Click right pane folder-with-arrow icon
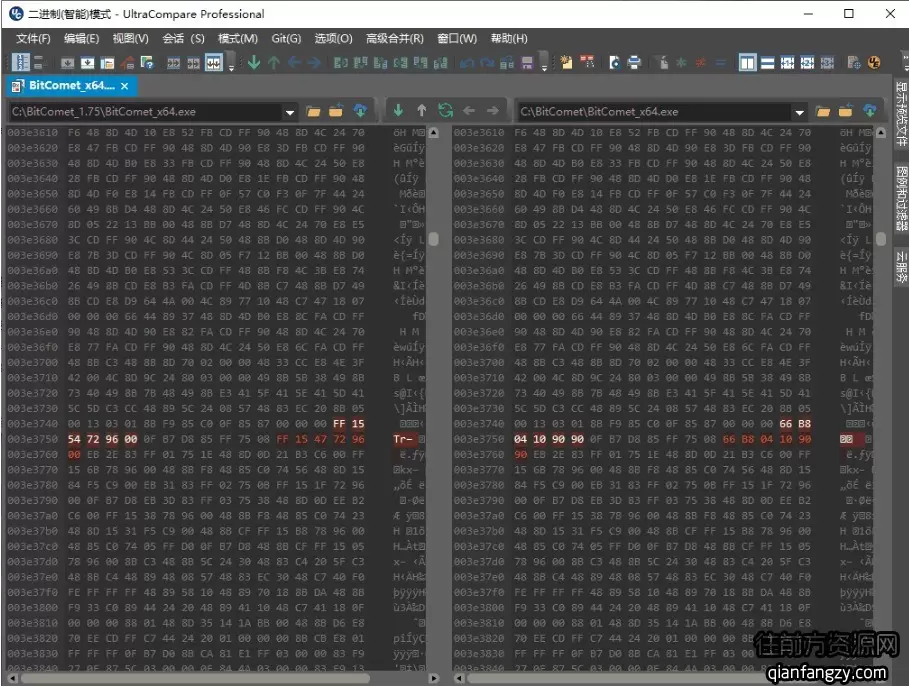This screenshot has width=909, height=686. pos(846,111)
